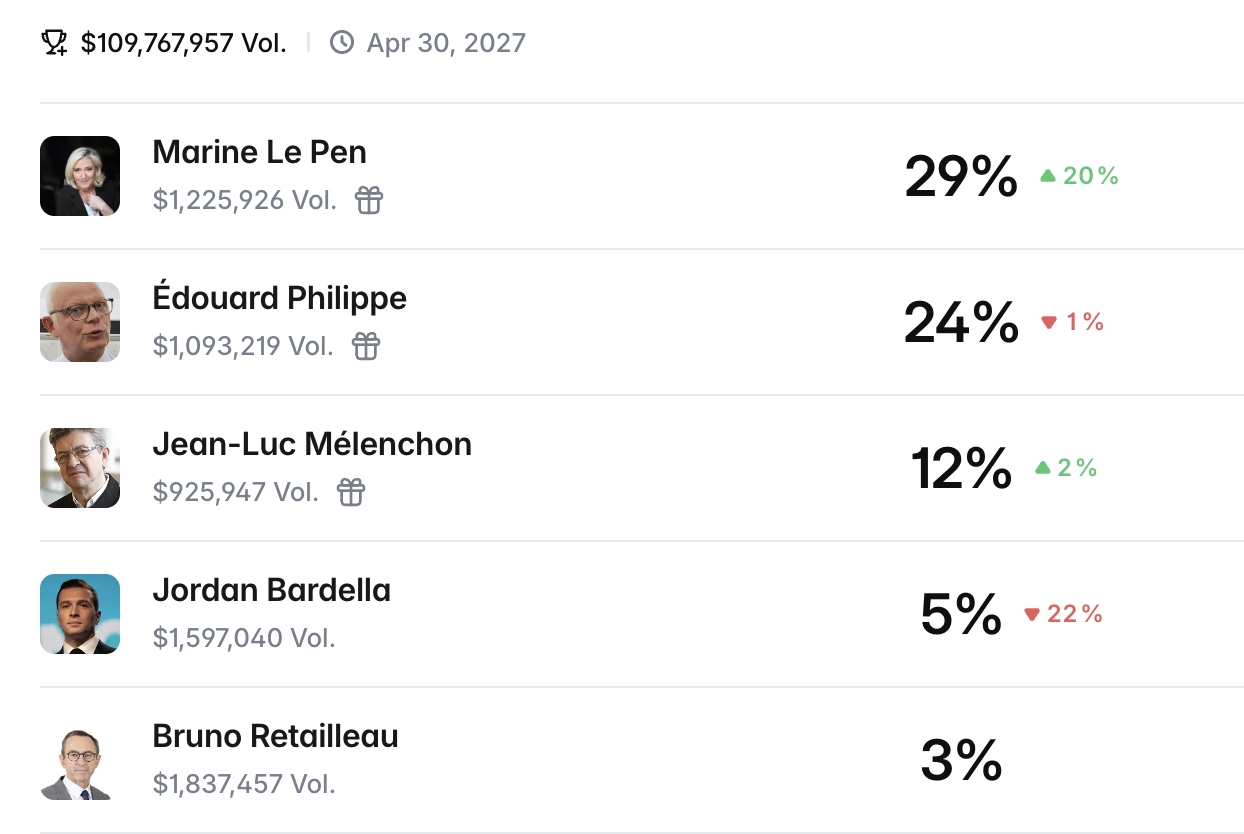Open the Bruno Retailleau market name
Screen dimensions: 1244x834
click(276, 736)
